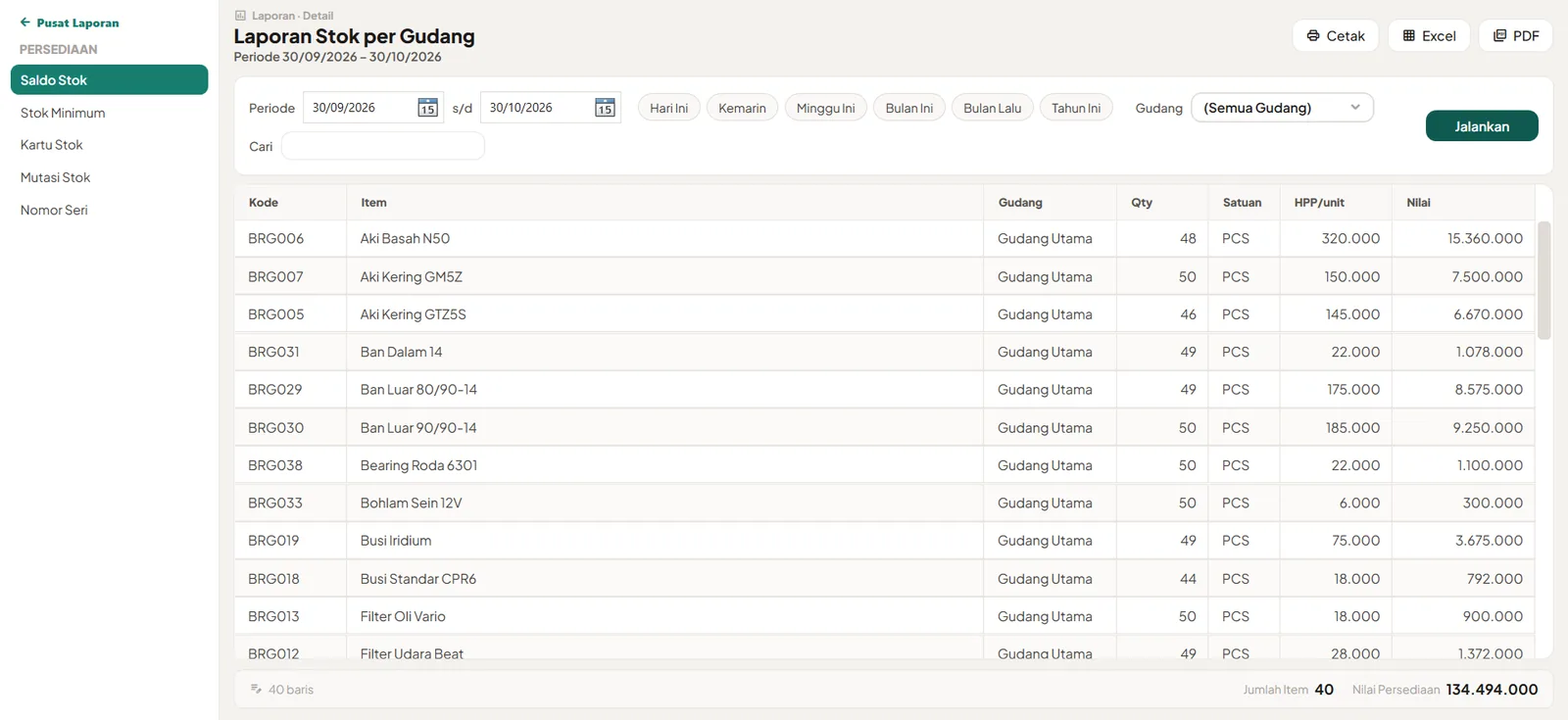Click the HPP/unit column header
This screenshot has width=1568, height=720.
coord(1336,203)
